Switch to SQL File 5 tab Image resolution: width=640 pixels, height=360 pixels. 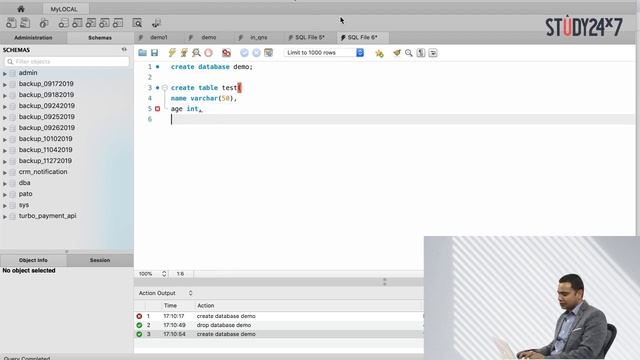coord(309,37)
